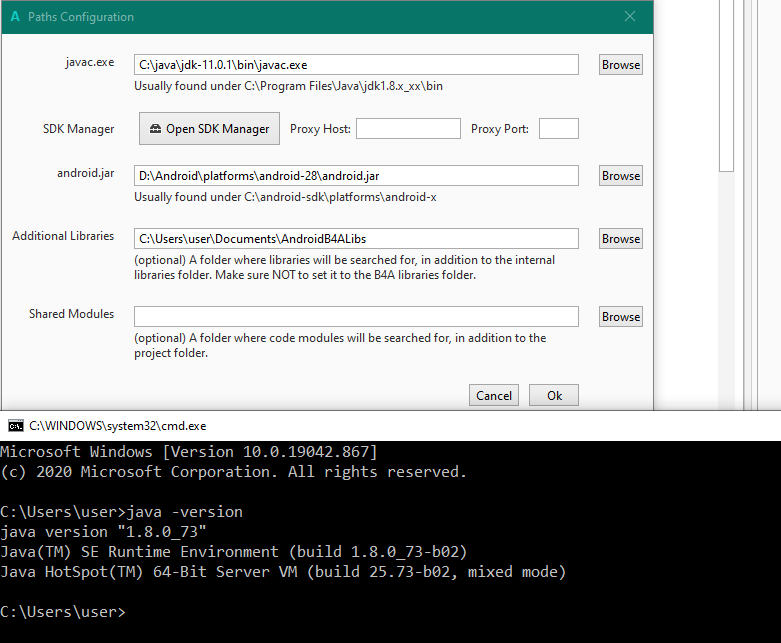Click the Java HotSpot 64-Bit Server VM line

283,572
